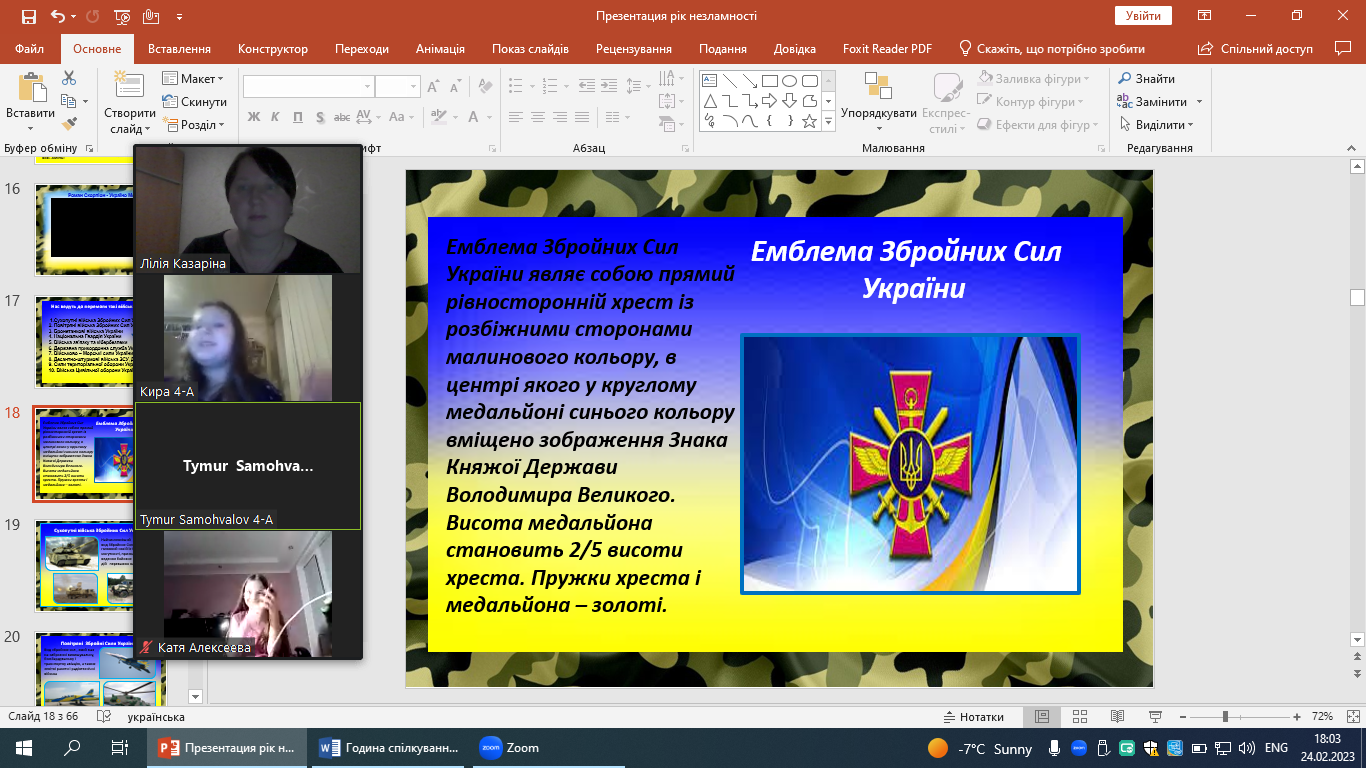Click the zoom slider handle
Image resolution: width=1366 pixels, height=768 pixels.
[1225, 717]
